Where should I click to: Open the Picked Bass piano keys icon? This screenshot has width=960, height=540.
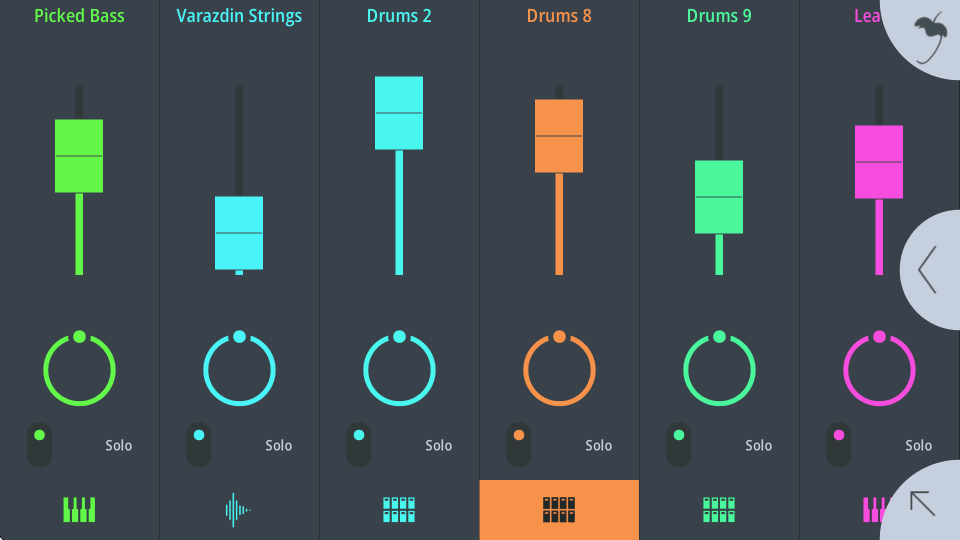pyautogui.click(x=79, y=509)
